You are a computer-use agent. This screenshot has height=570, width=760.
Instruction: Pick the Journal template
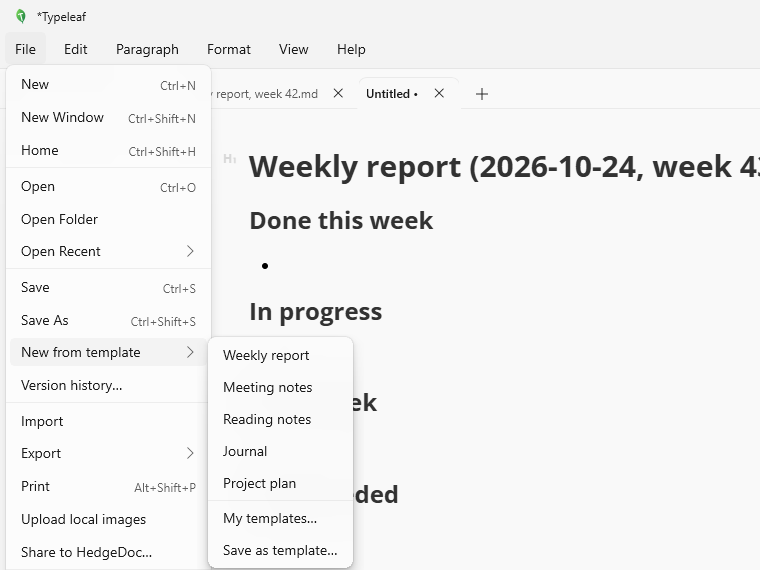pos(280,451)
